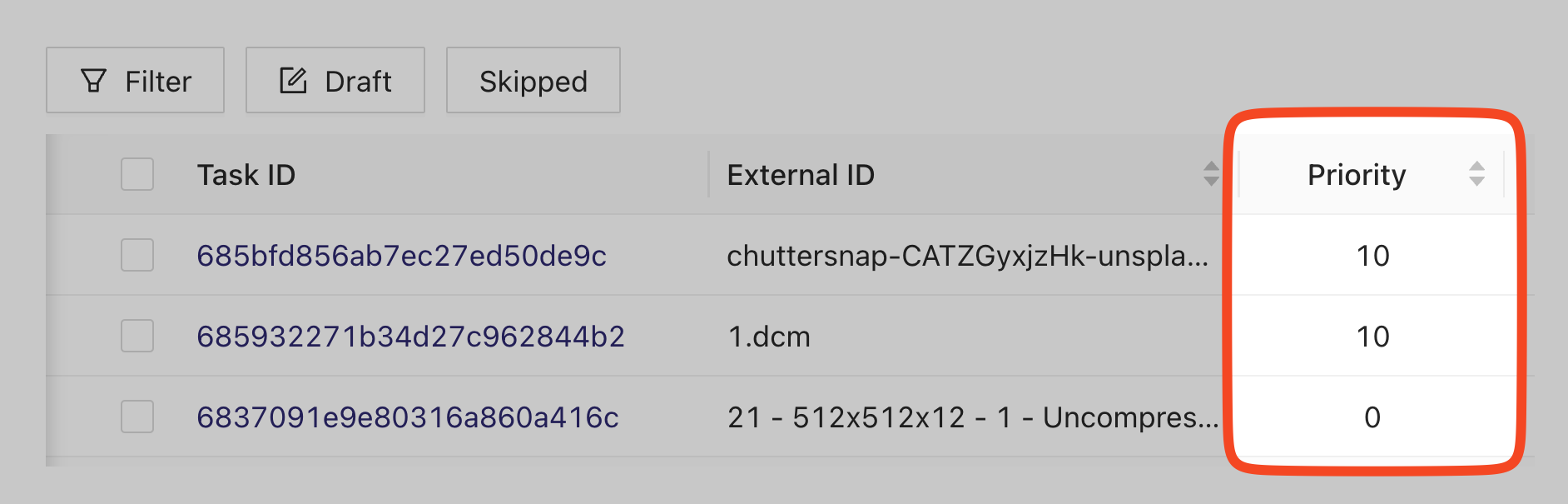Check the box for task 685bfd856ab7ec27ed50de9c

pyautogui.click(x=137, y=255)
